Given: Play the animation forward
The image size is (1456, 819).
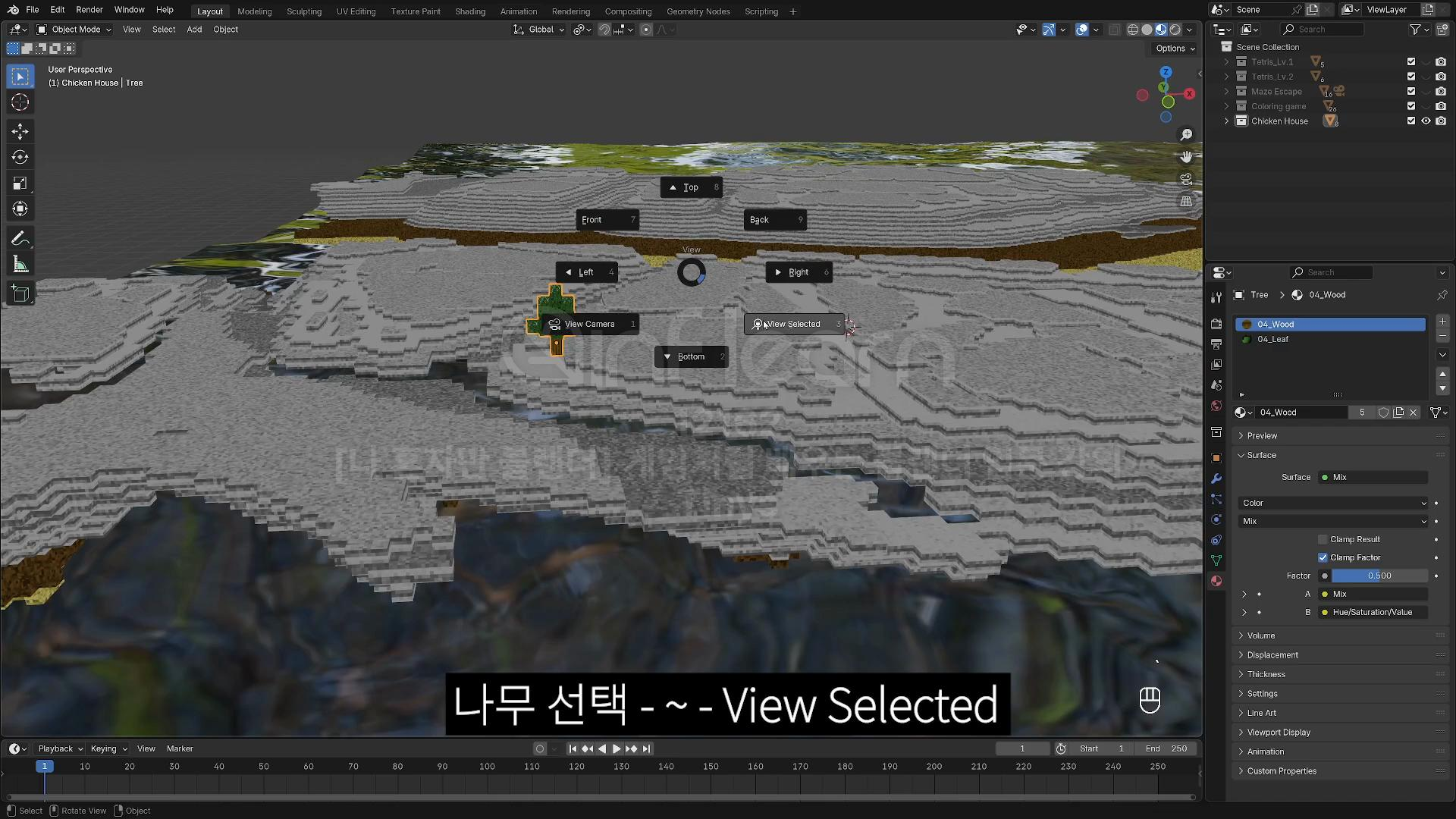Looking at the screenshot, I should (x=617, y=749).
